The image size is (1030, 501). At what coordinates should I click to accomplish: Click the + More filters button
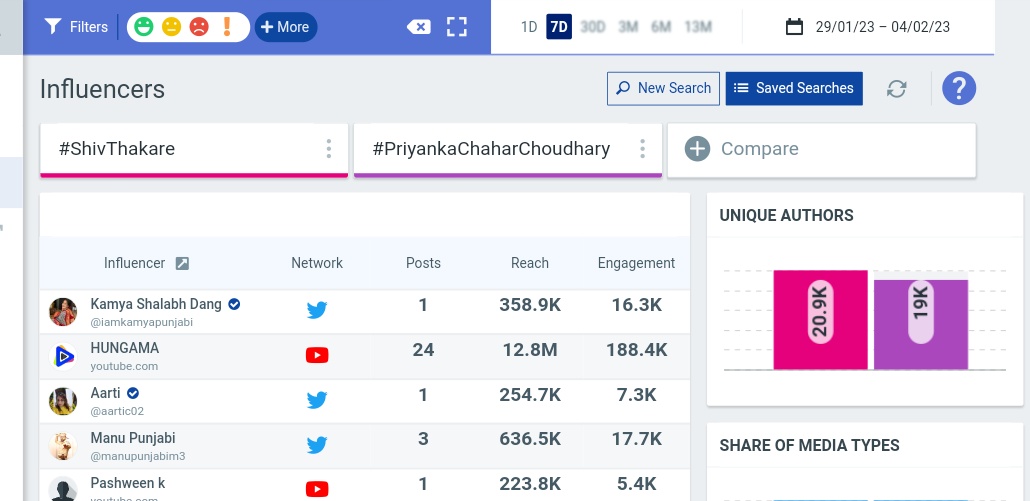(286, 27)
